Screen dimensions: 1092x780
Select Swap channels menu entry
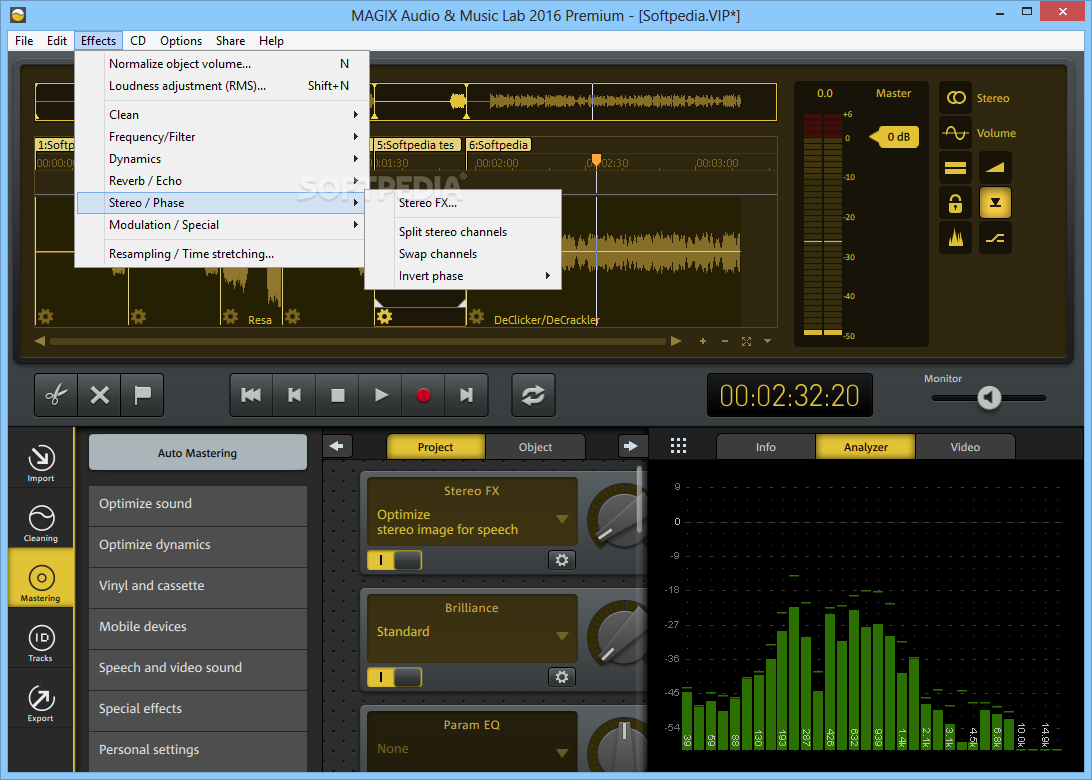point(463,254)
